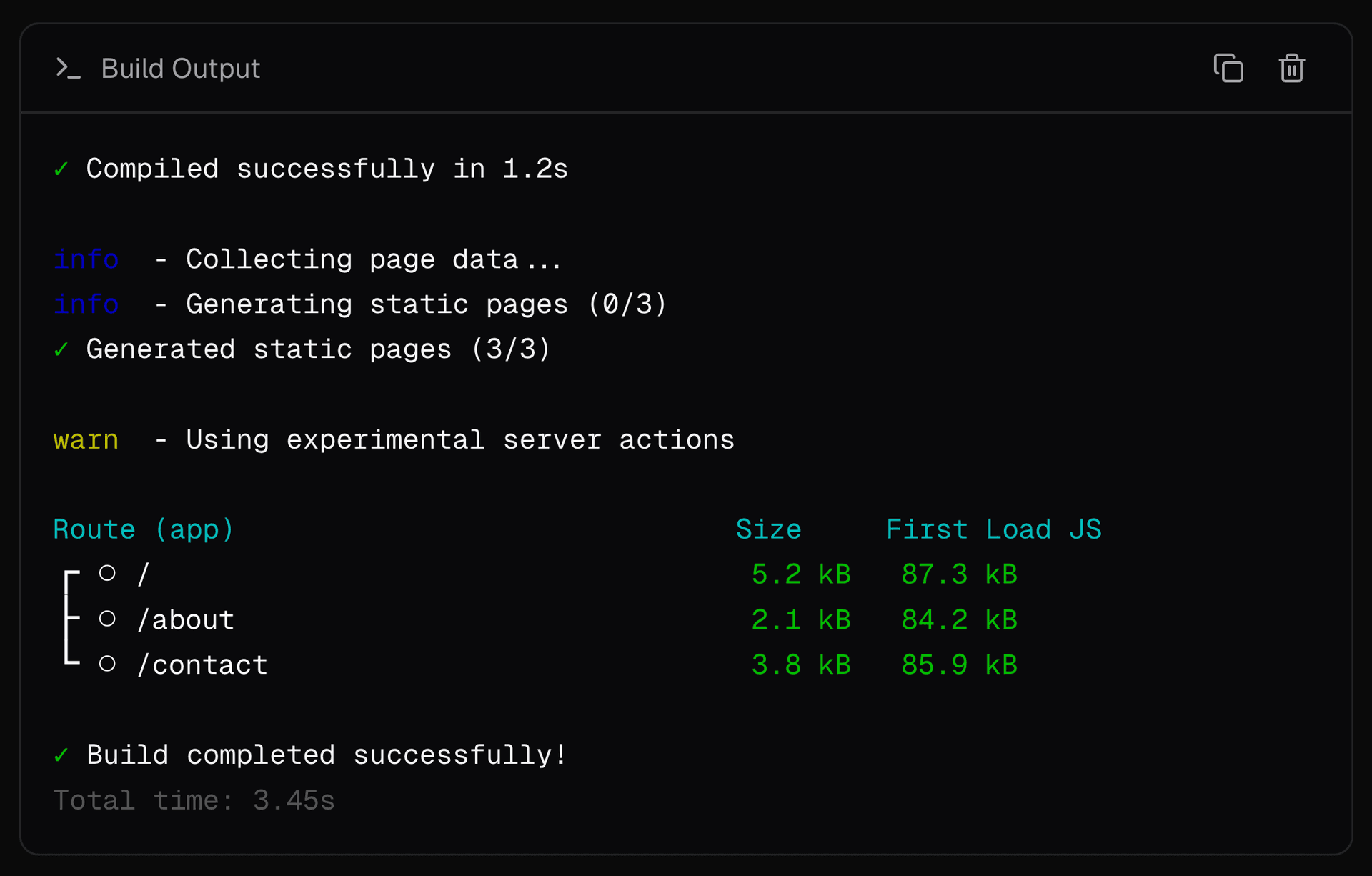Click the green checkmark before Compiled successfully
The height and width of the screenshot is (876, 1372).
click(x=61, y=169)
